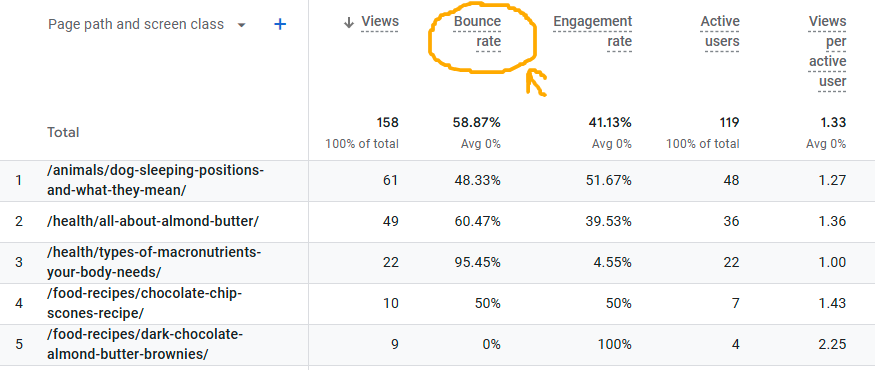This screenshot has width=875, height=370.
Task: Click active users 48 cell
Action: 731,180
